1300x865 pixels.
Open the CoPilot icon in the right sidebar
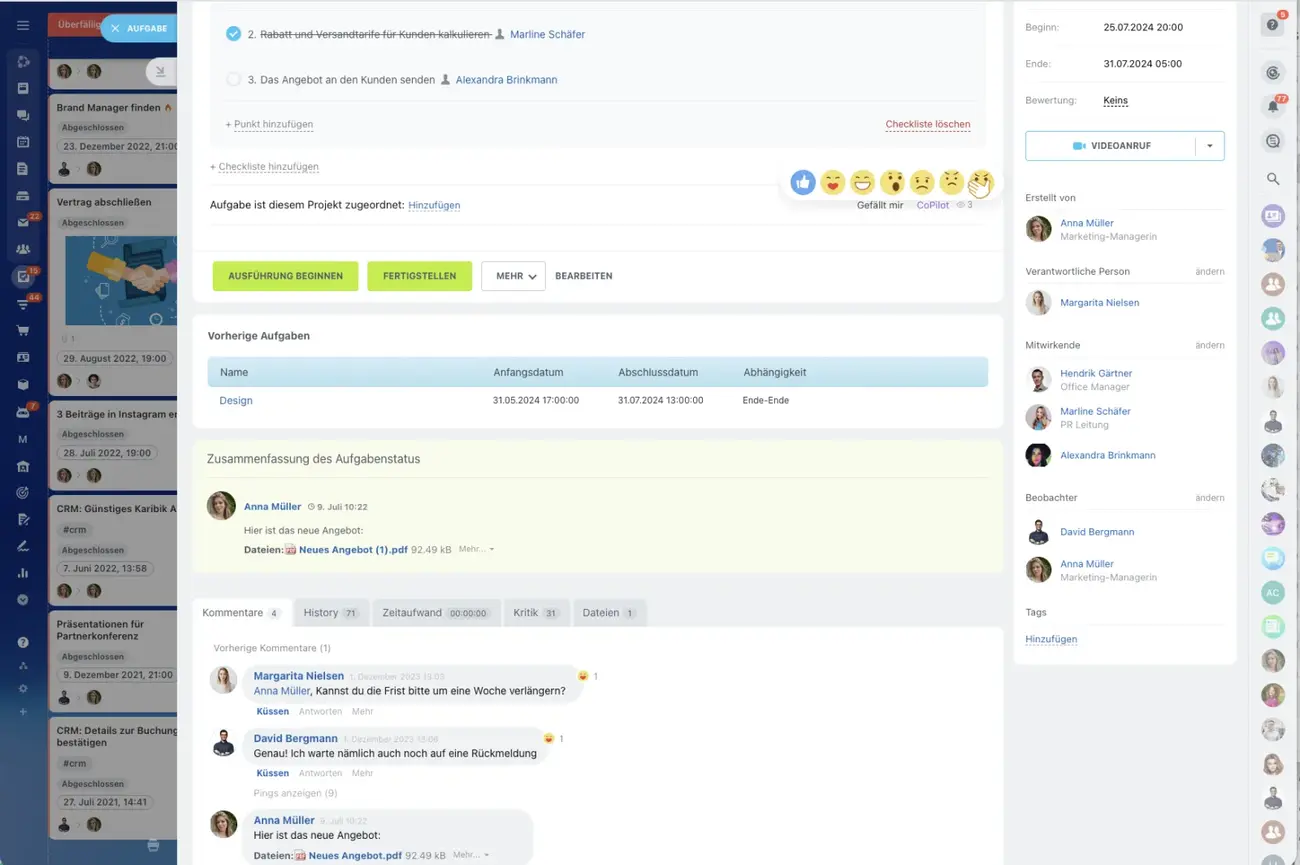tap(1272, 73)
